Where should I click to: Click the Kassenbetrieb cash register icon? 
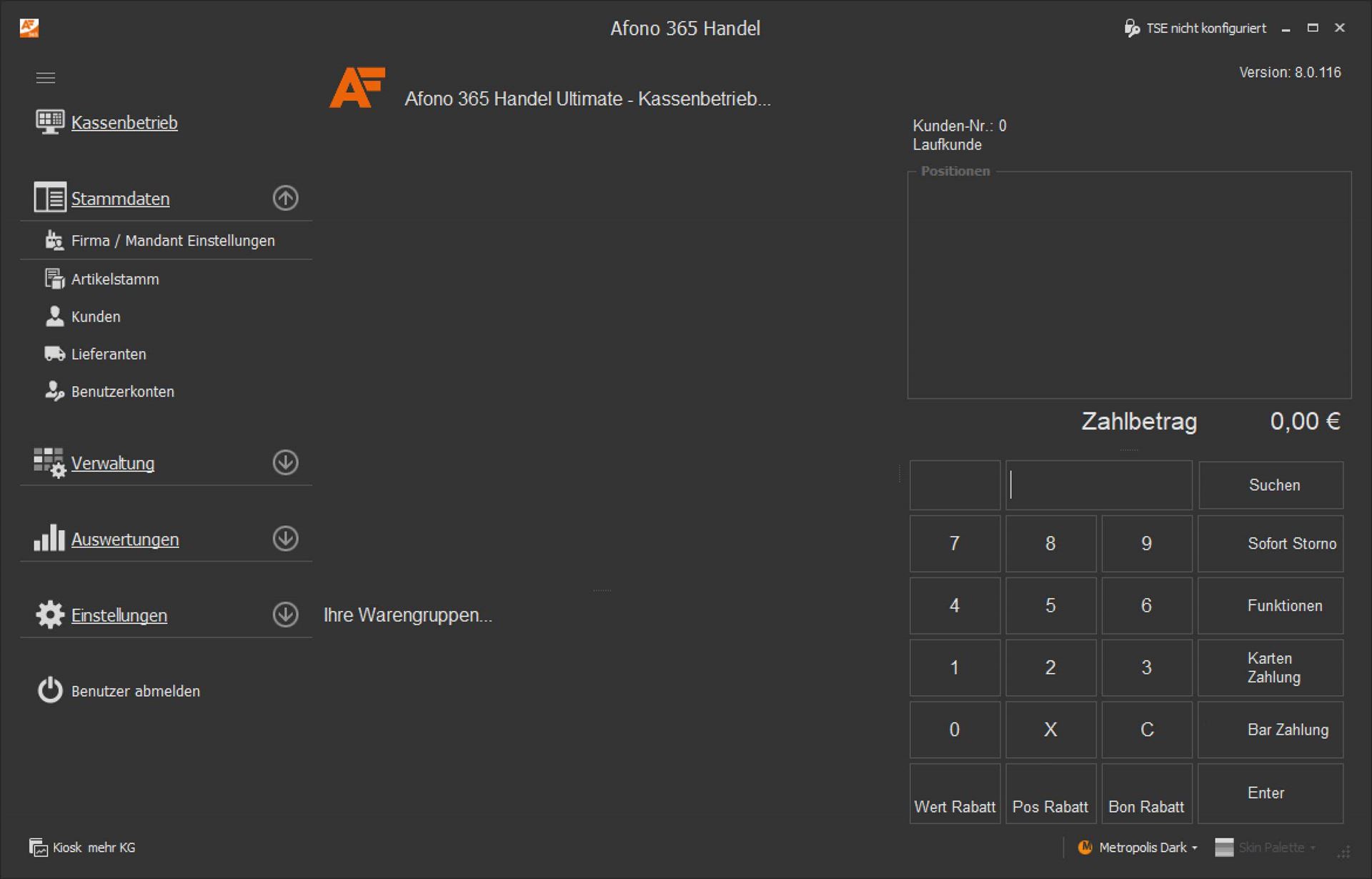[50, 122]
